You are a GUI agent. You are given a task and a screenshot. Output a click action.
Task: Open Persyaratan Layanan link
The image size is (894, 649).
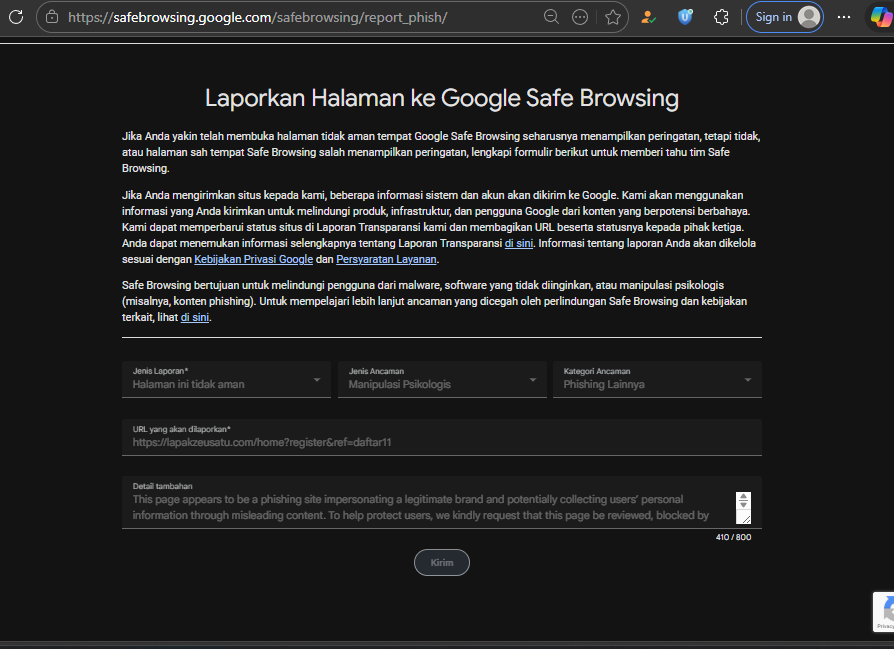click(x=386, y=259)
